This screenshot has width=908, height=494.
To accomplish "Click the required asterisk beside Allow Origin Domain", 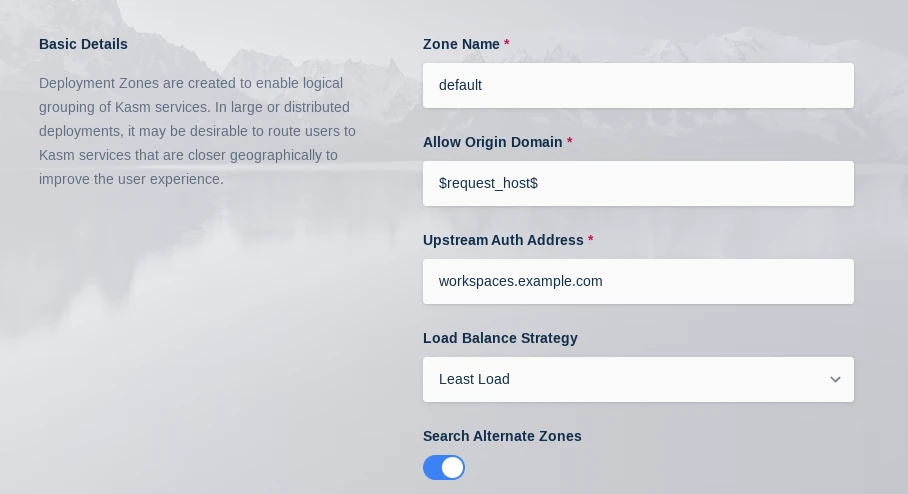I will 570,142.
